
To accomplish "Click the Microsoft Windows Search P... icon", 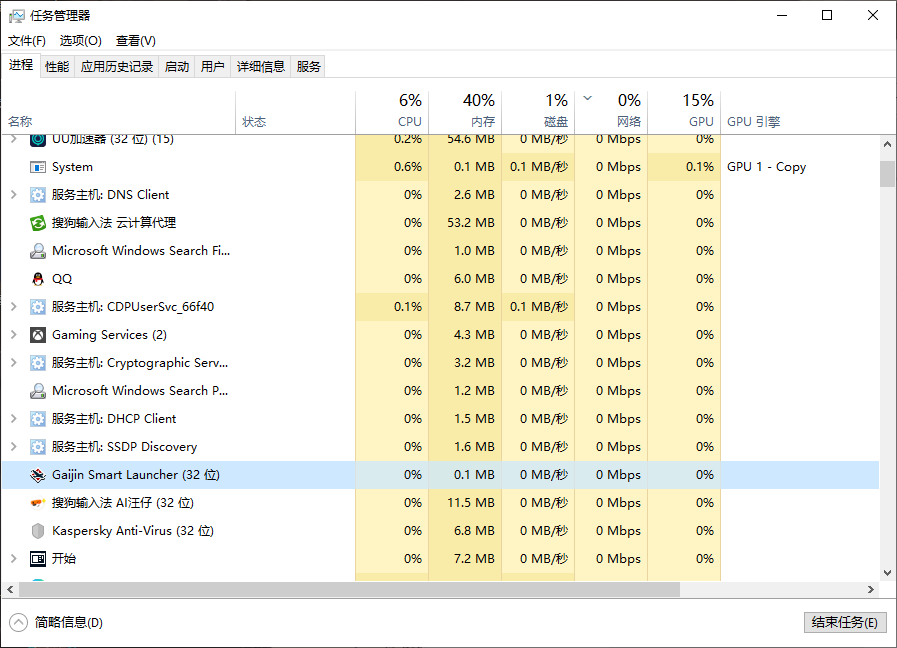I will click(x=38, y=391).
